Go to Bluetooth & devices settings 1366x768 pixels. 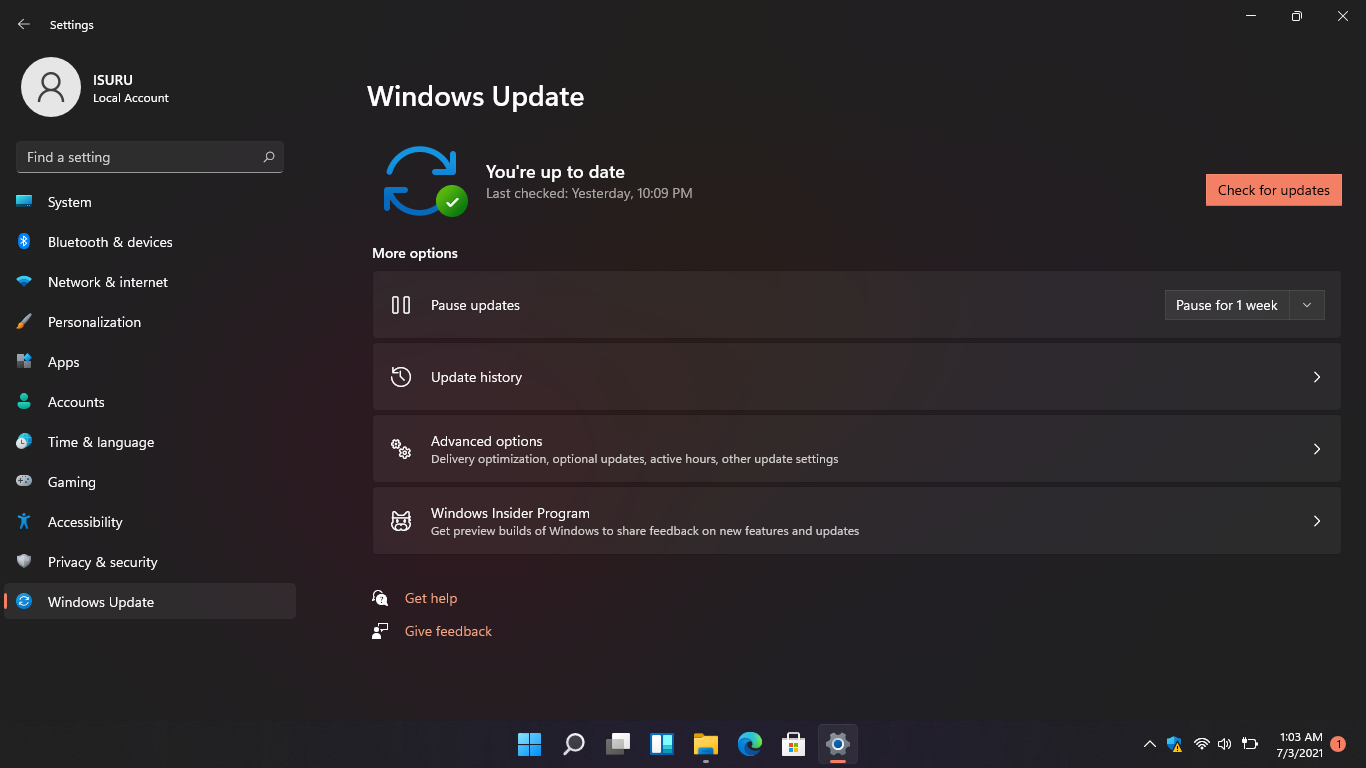150,242
